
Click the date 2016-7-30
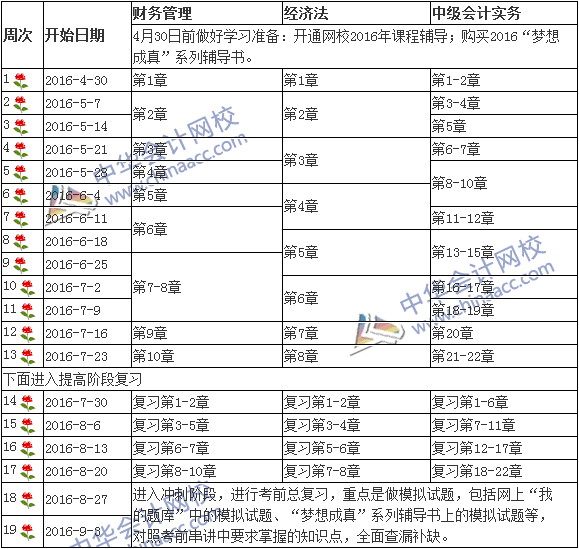[x=76, y=402]
